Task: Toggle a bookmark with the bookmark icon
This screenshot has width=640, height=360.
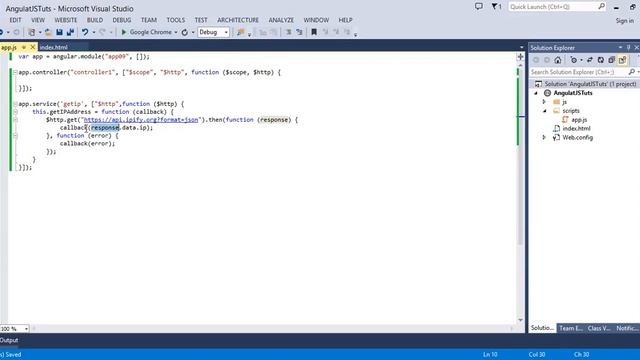Action: [314, 32]
